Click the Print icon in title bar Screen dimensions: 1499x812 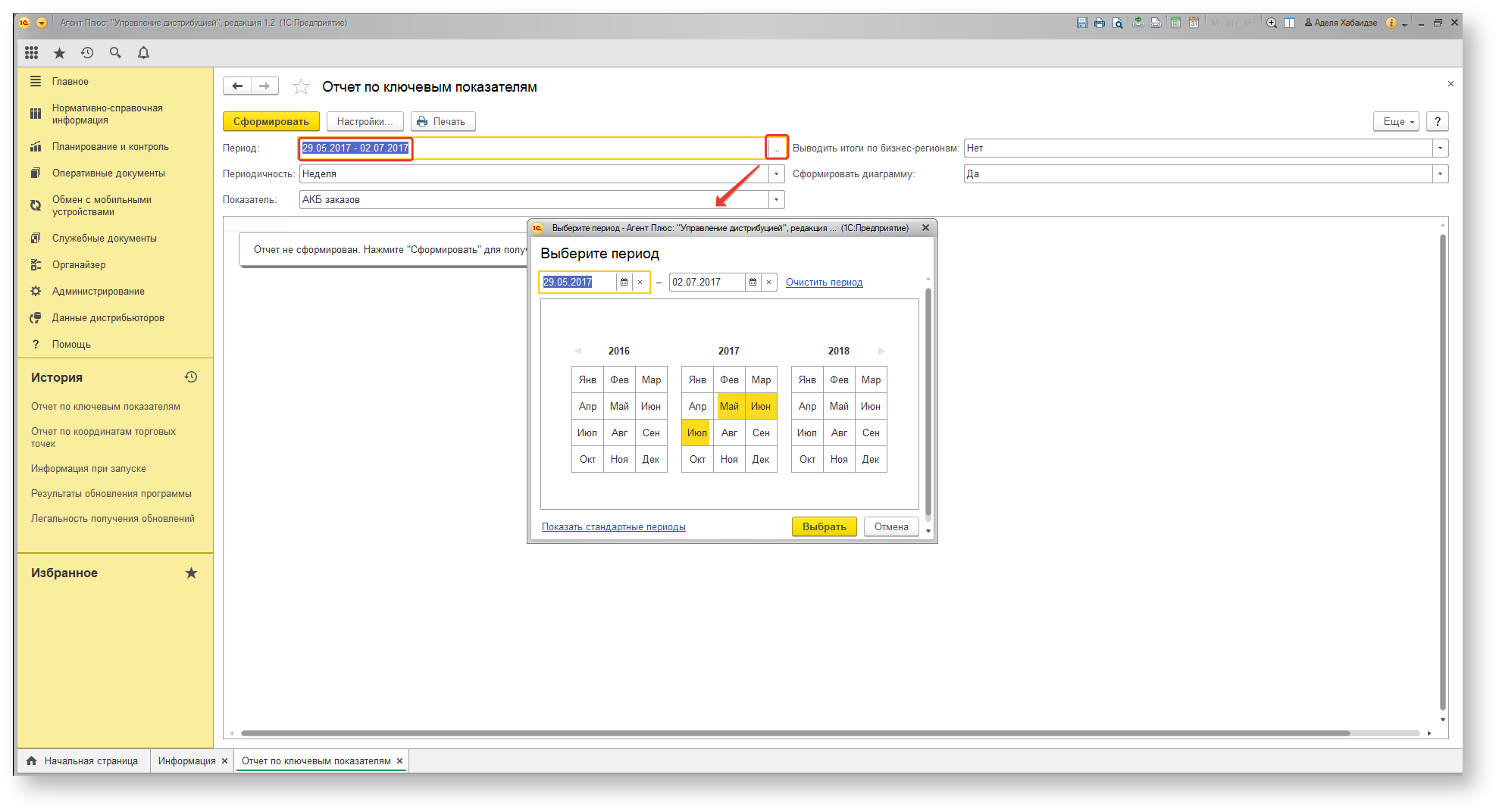(x=1100, y=23)
